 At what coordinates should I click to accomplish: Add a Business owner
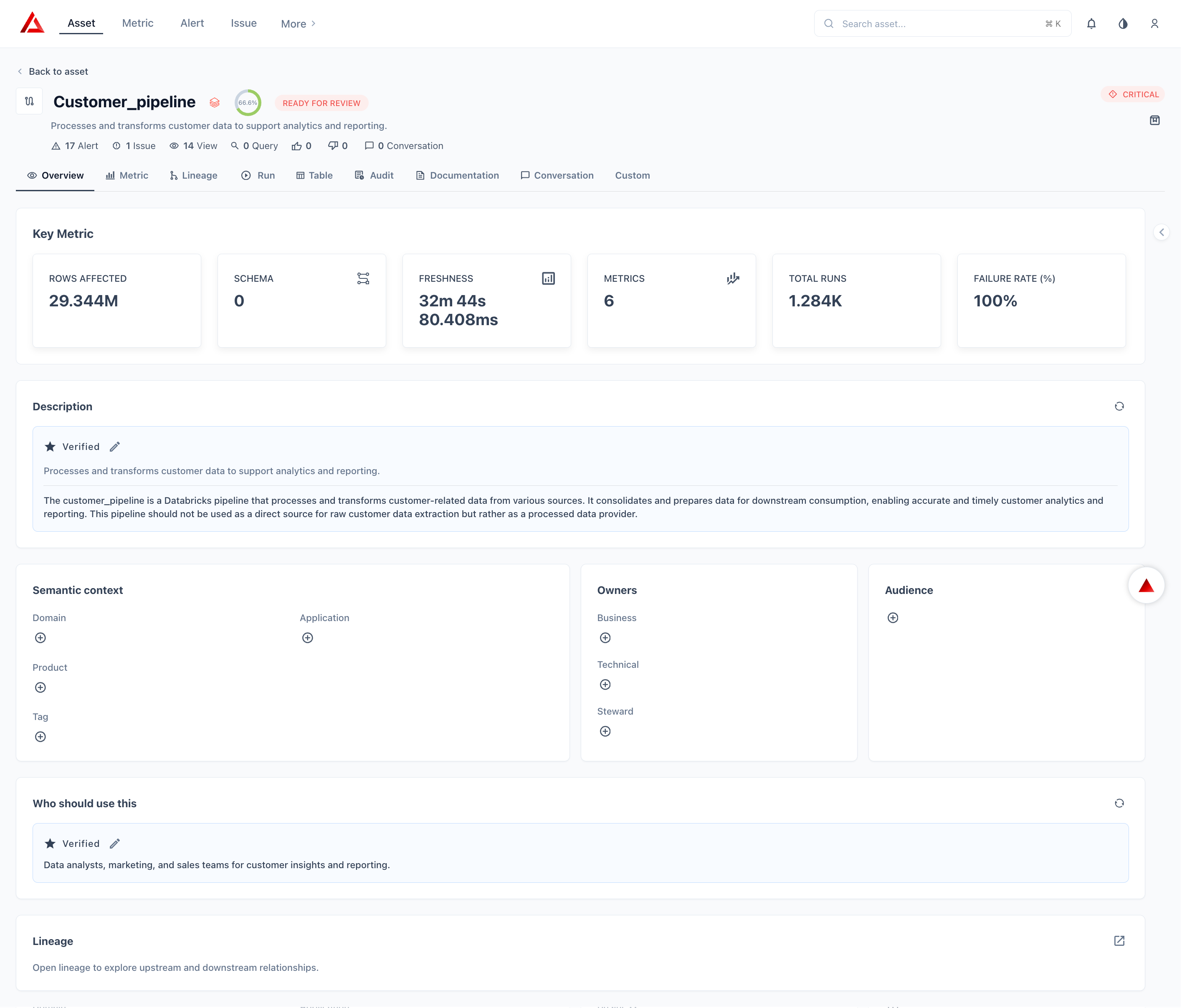point(605,638)
